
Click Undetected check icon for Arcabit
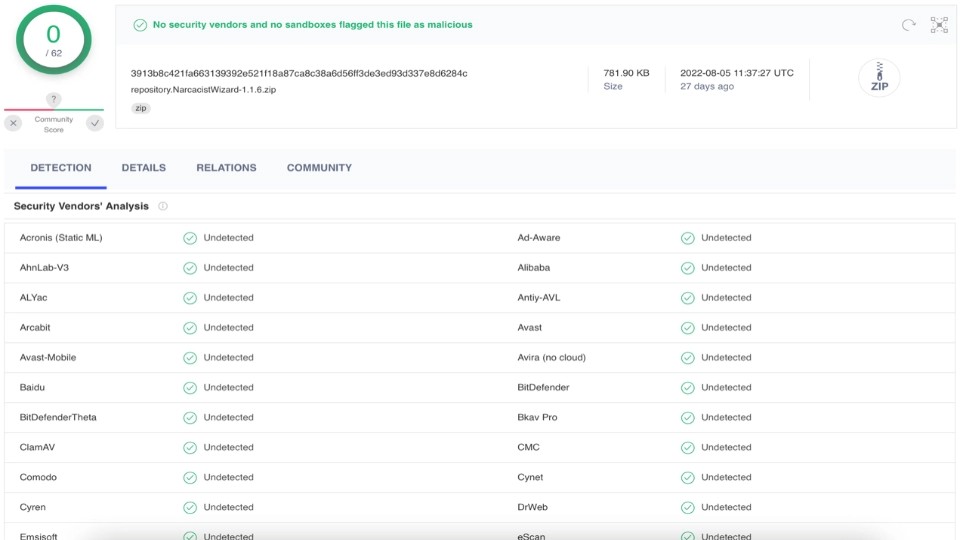[190, 328]
